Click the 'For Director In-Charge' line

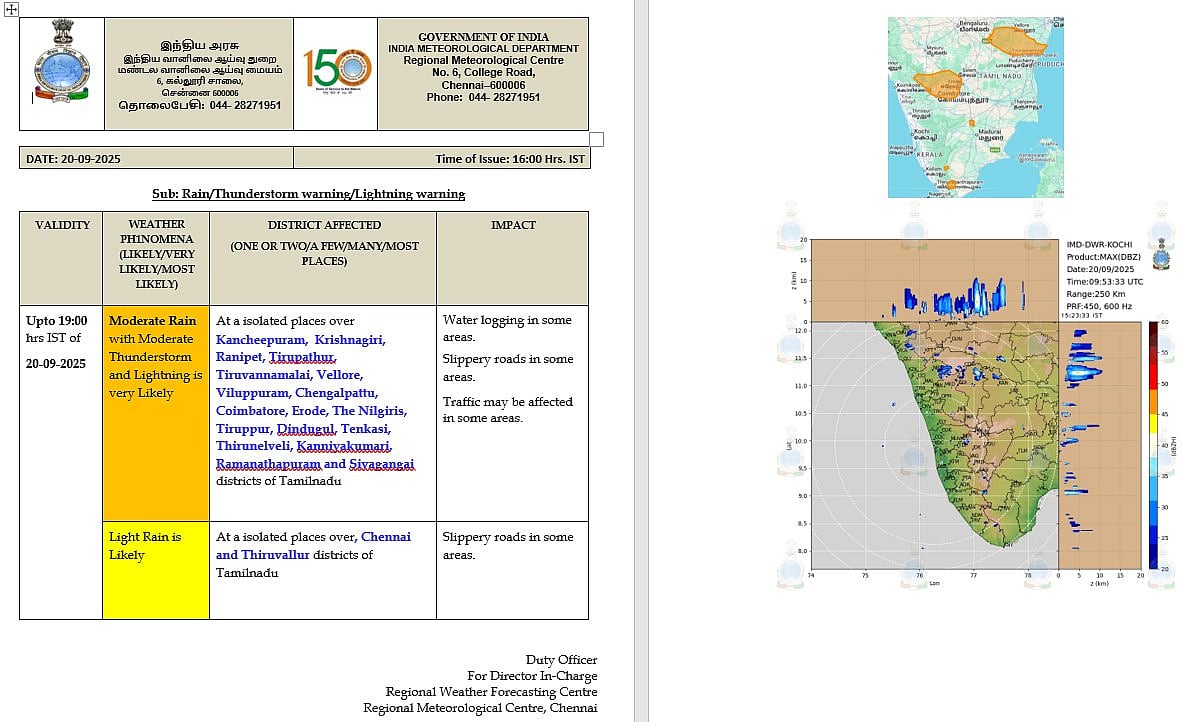[x=532, y=676]
